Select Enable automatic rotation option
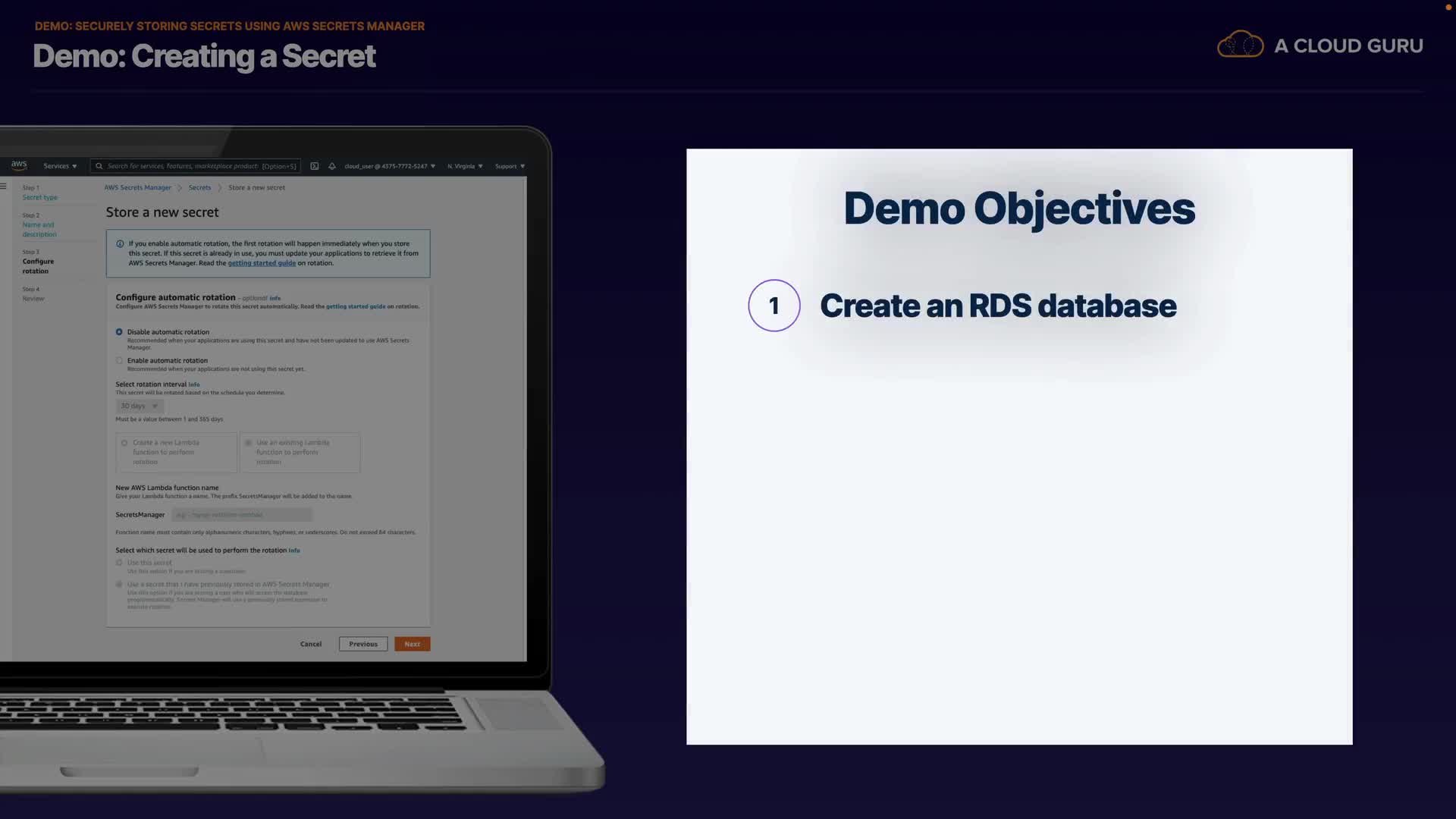1456x819 pixels. click(x=119, y=361)
